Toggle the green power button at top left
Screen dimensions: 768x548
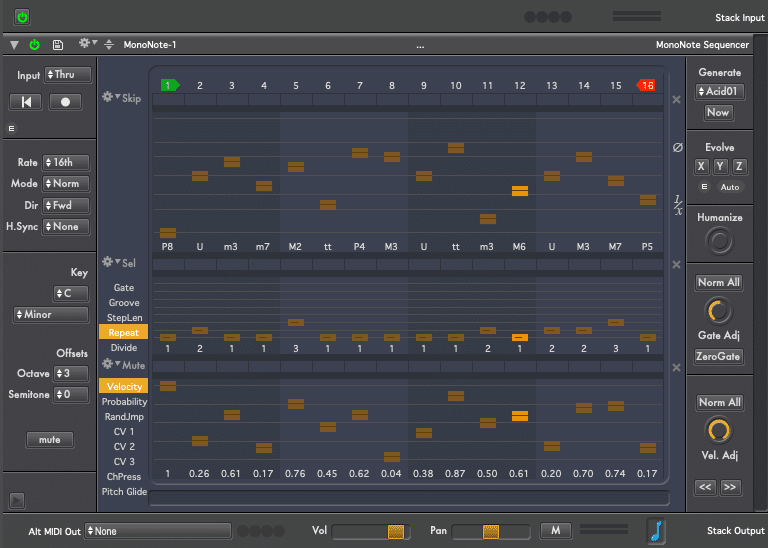(22, 17)
